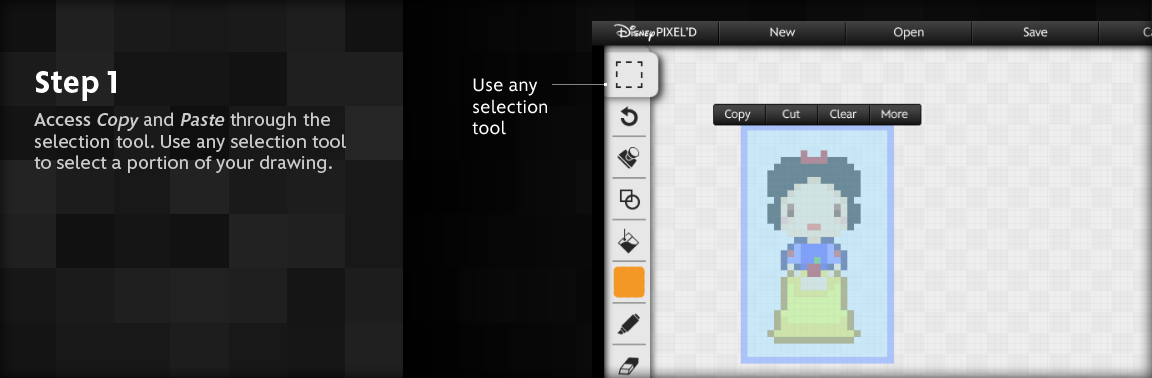Clear the selected area

(x=843, y=114)
